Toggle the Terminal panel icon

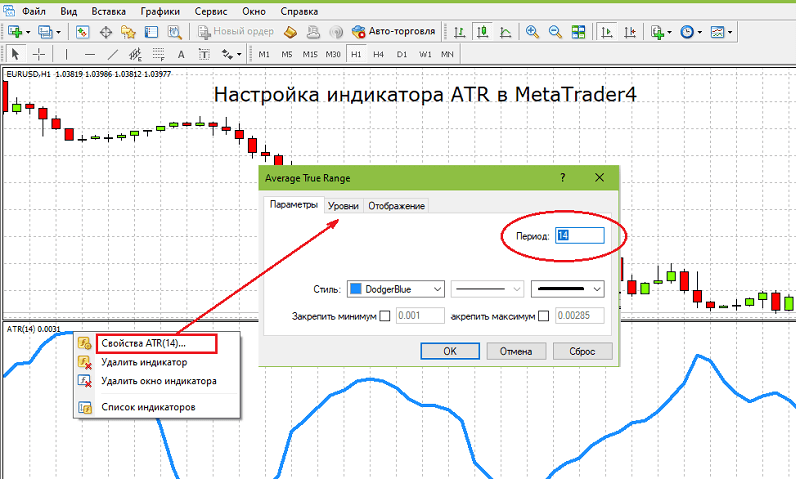click(x=152, y=32)
